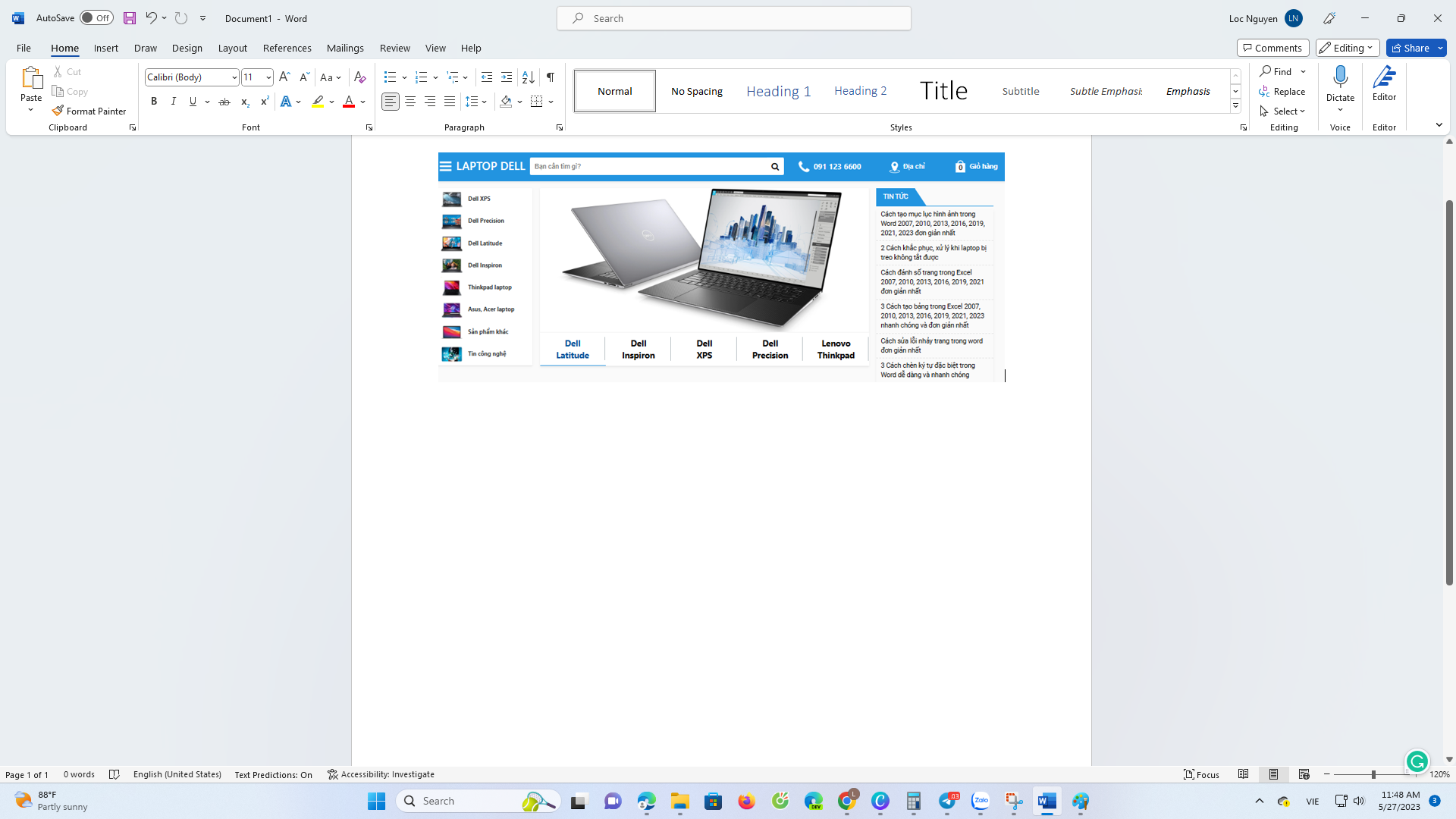This screenshot has height=819, width=1456.
Task: Open font color dropdown arrow
Action: click(x=363, y=102)
